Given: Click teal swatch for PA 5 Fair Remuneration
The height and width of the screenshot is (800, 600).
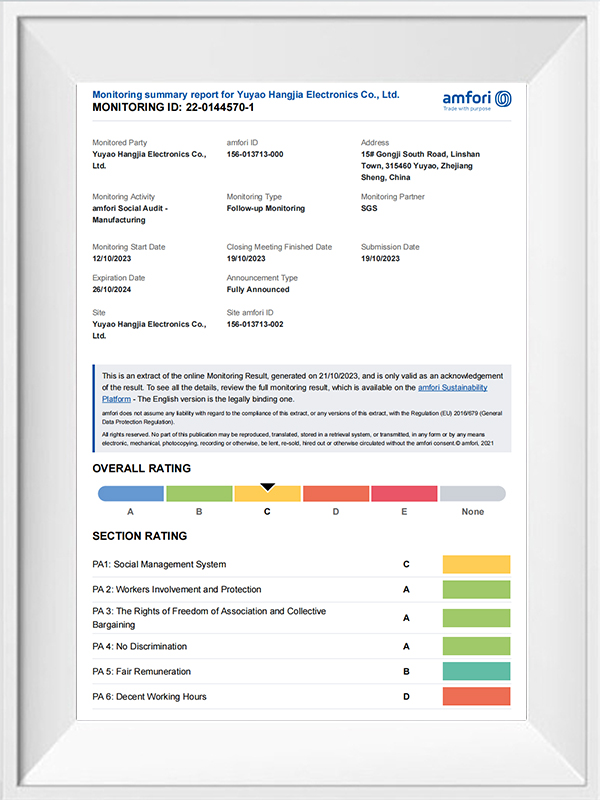Looking at the screenshot, I should click(x=476, y=671).
